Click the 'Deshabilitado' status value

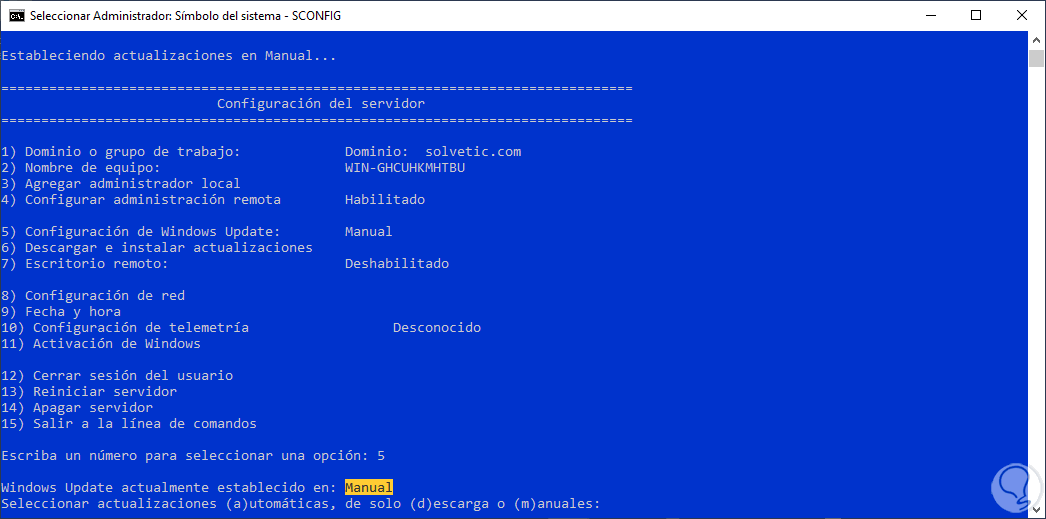coord(397,264)
